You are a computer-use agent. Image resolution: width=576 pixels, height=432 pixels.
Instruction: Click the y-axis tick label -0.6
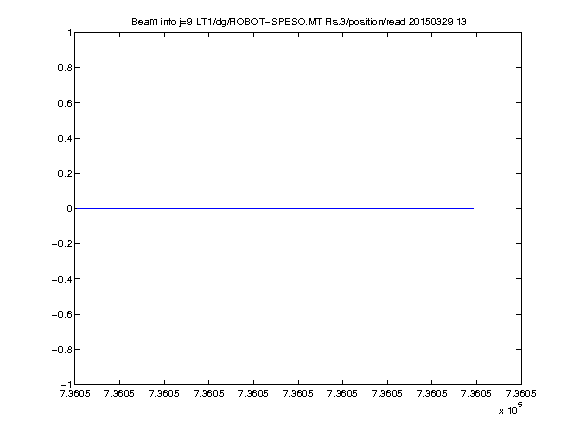[x=61, y=314]
